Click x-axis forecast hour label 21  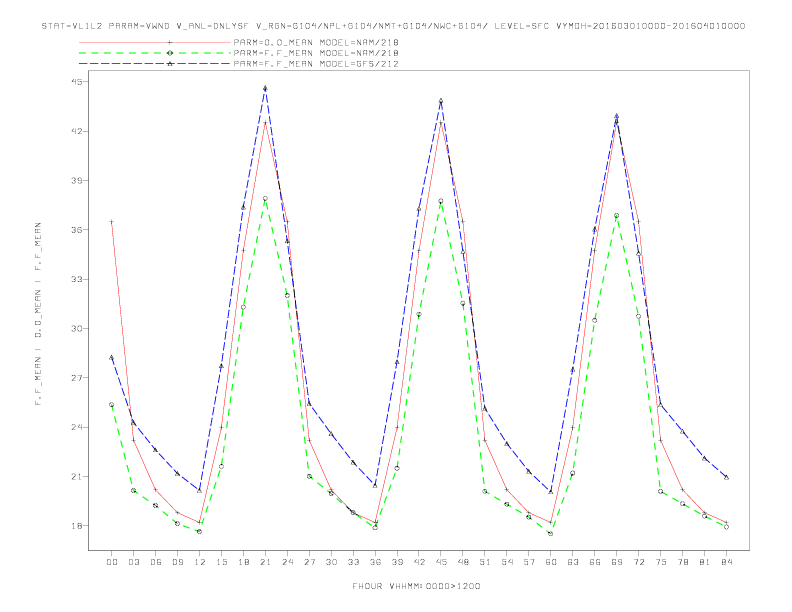click(265, 562)
